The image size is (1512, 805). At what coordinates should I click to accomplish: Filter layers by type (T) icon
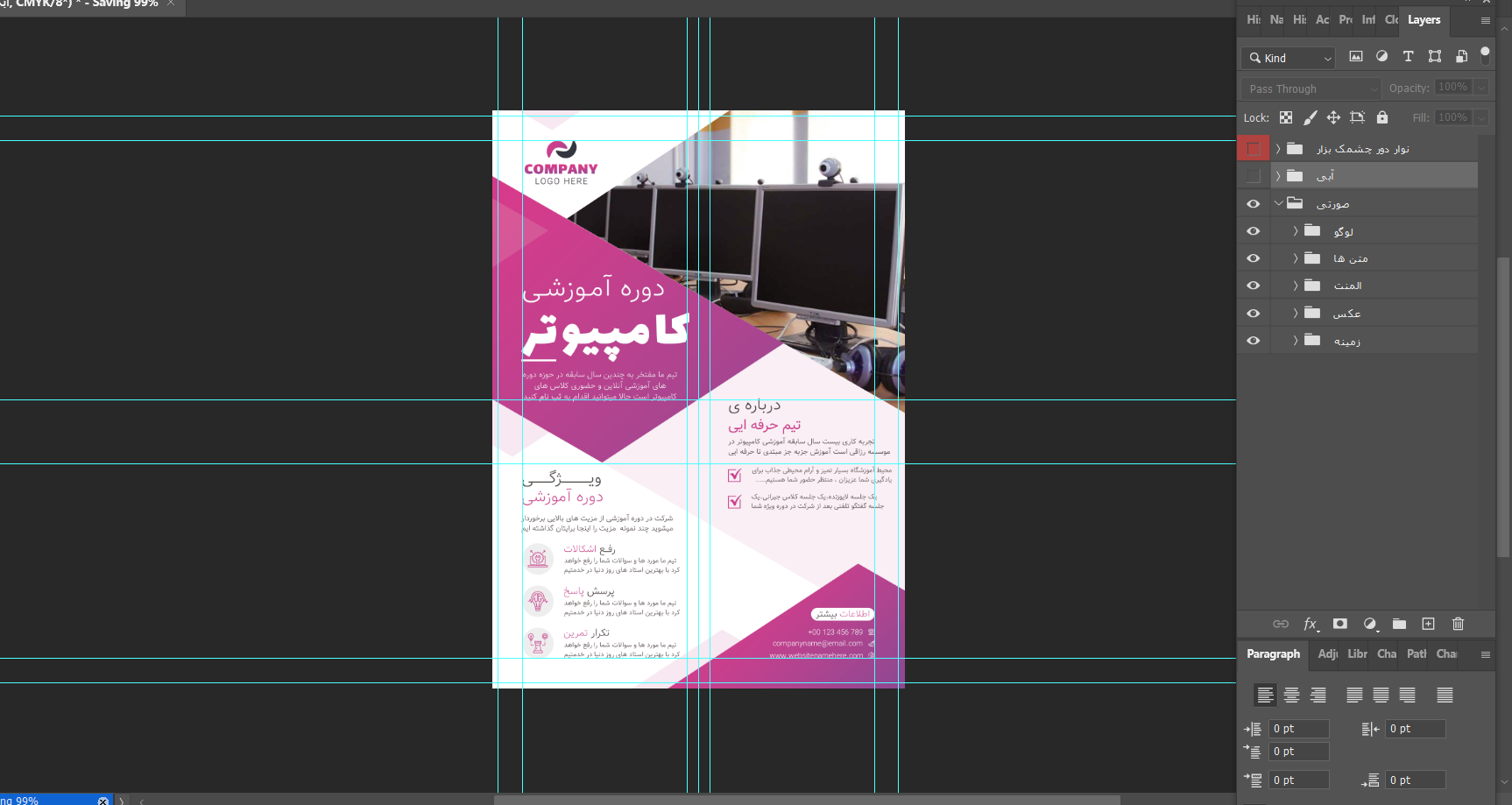click(x=1408, y=57)
